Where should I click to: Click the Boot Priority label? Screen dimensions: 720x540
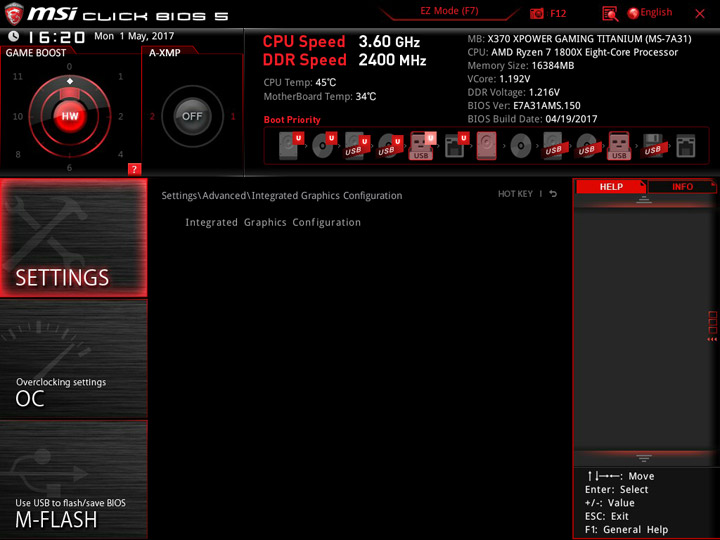click(x=292, y=120)
